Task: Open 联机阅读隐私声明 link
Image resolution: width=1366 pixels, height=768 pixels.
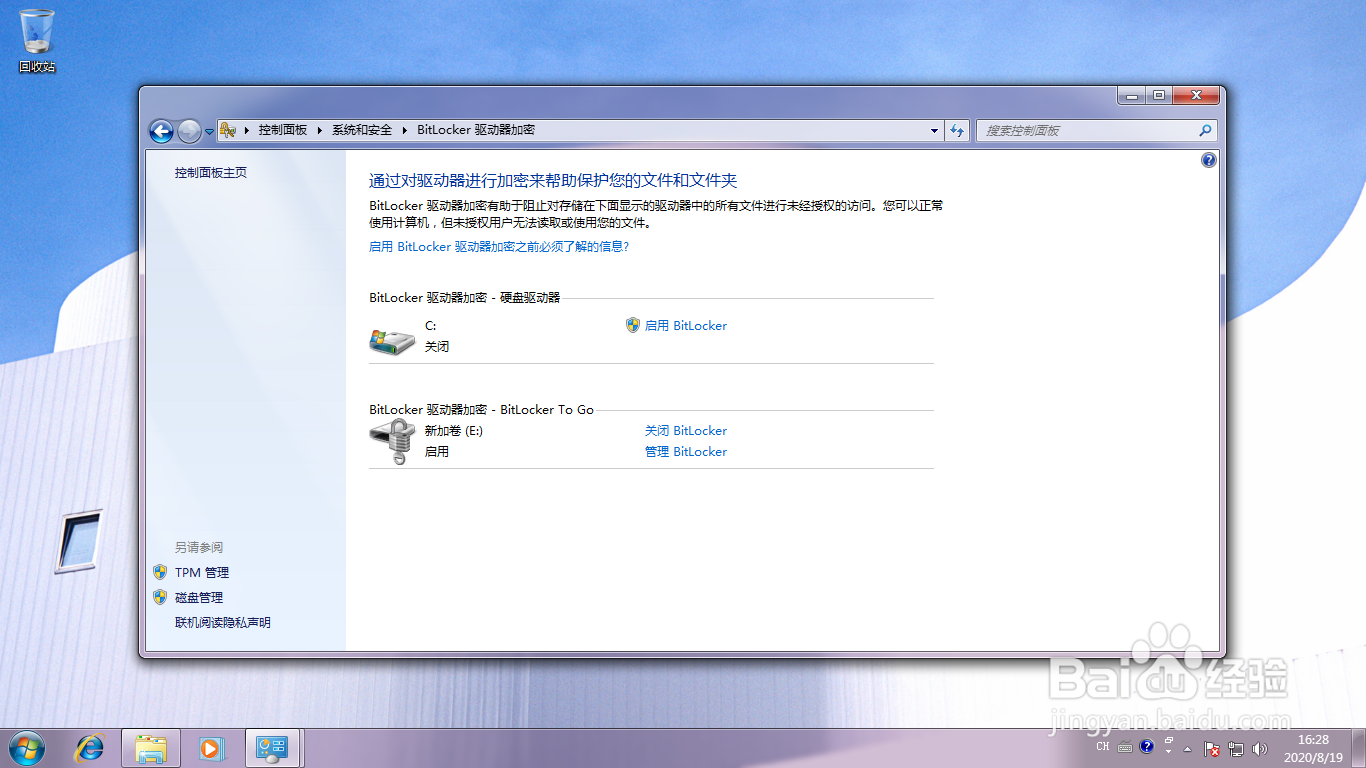Action: (223, 622)
